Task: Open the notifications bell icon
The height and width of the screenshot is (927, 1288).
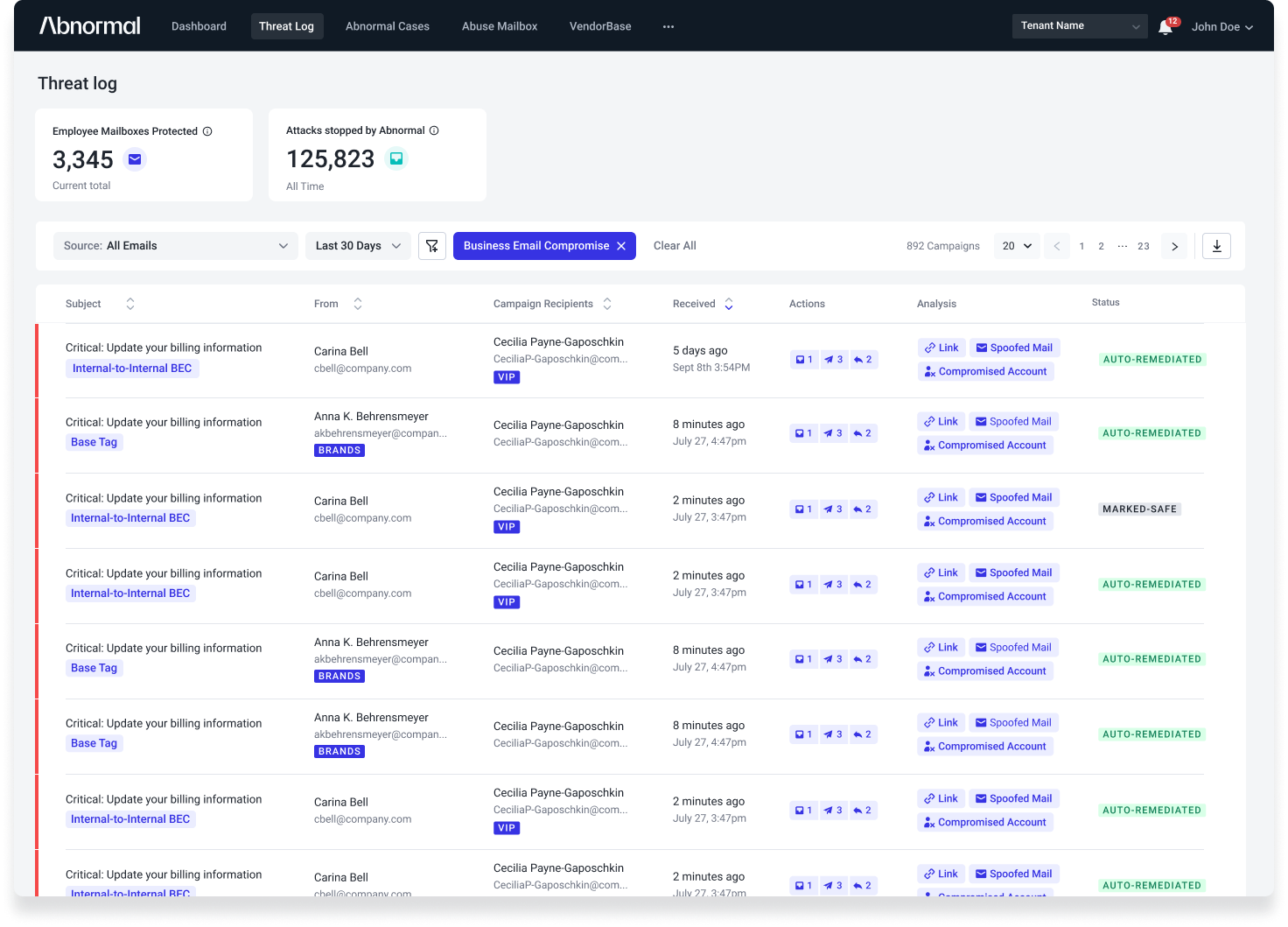Action: [x=1165, y=27]
